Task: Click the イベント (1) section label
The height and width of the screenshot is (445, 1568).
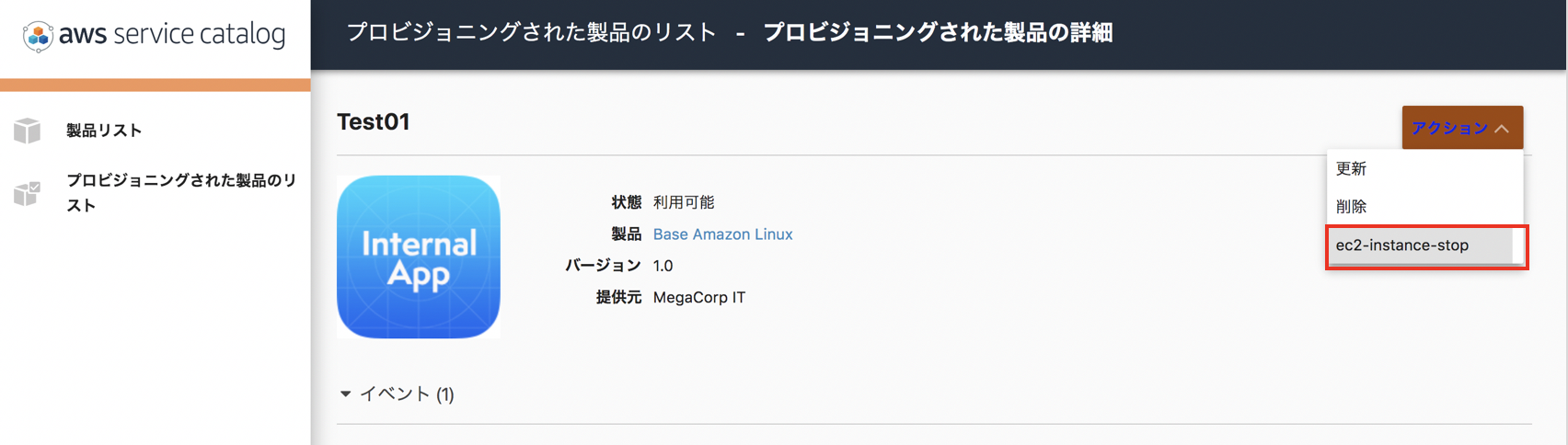Action: tap(407, 394)
